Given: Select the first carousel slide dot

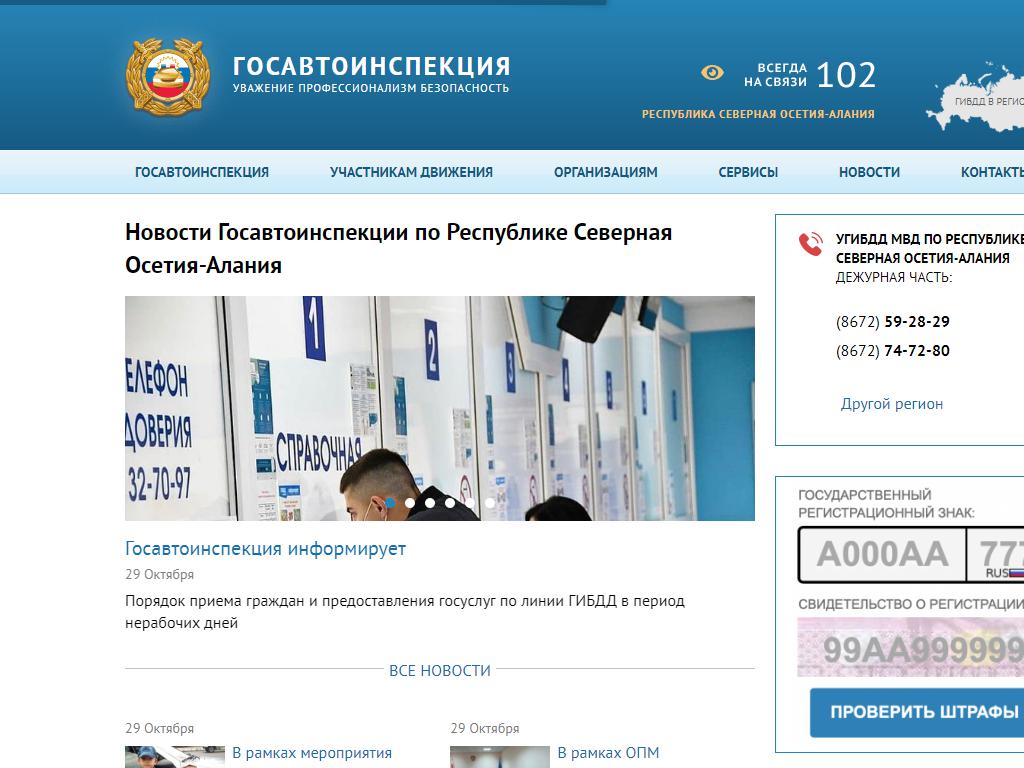Looking at the screenshot, I should (390, 503).
